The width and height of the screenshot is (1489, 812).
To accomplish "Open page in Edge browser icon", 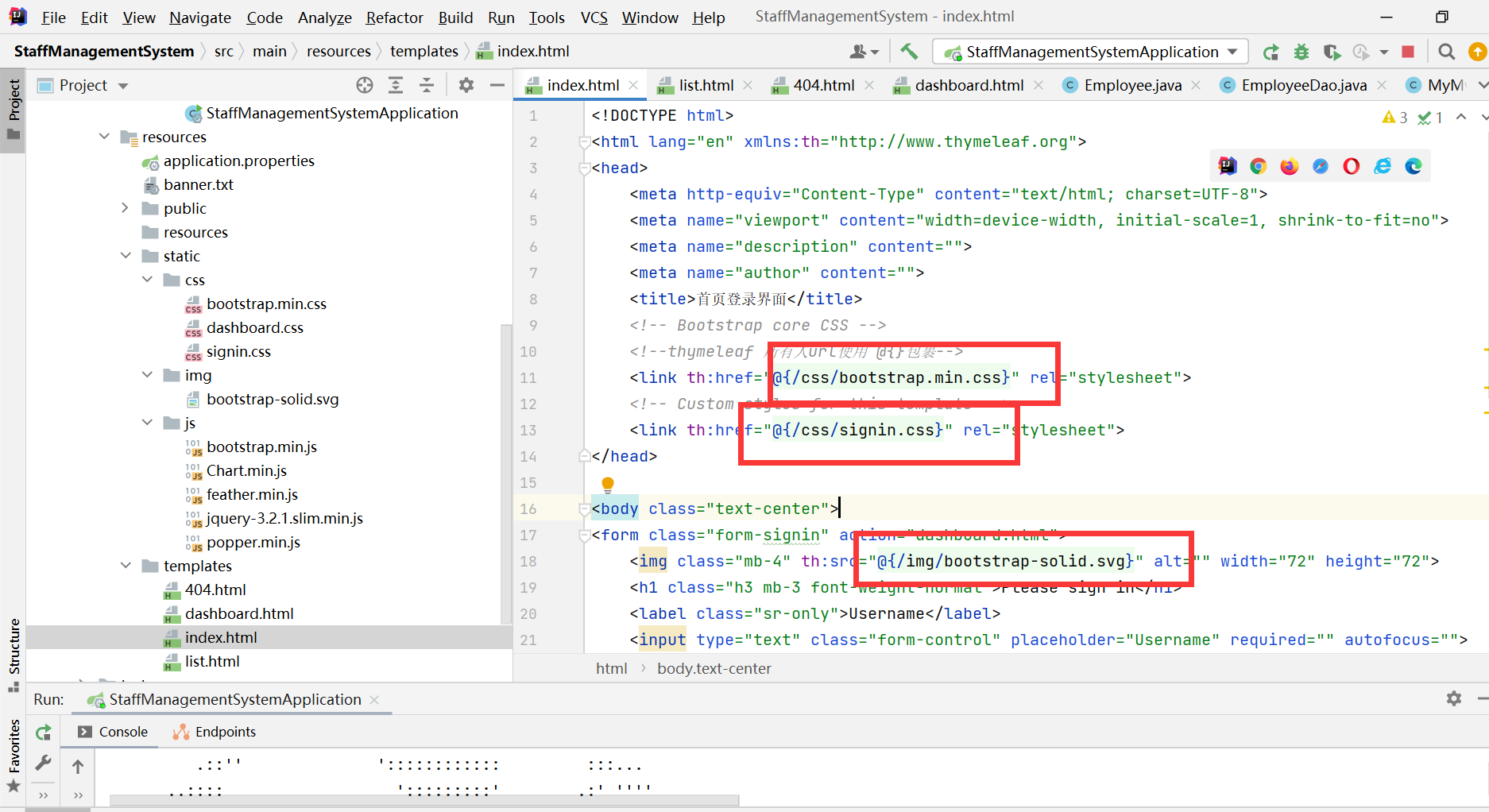I will click(x=1414, y=166).
